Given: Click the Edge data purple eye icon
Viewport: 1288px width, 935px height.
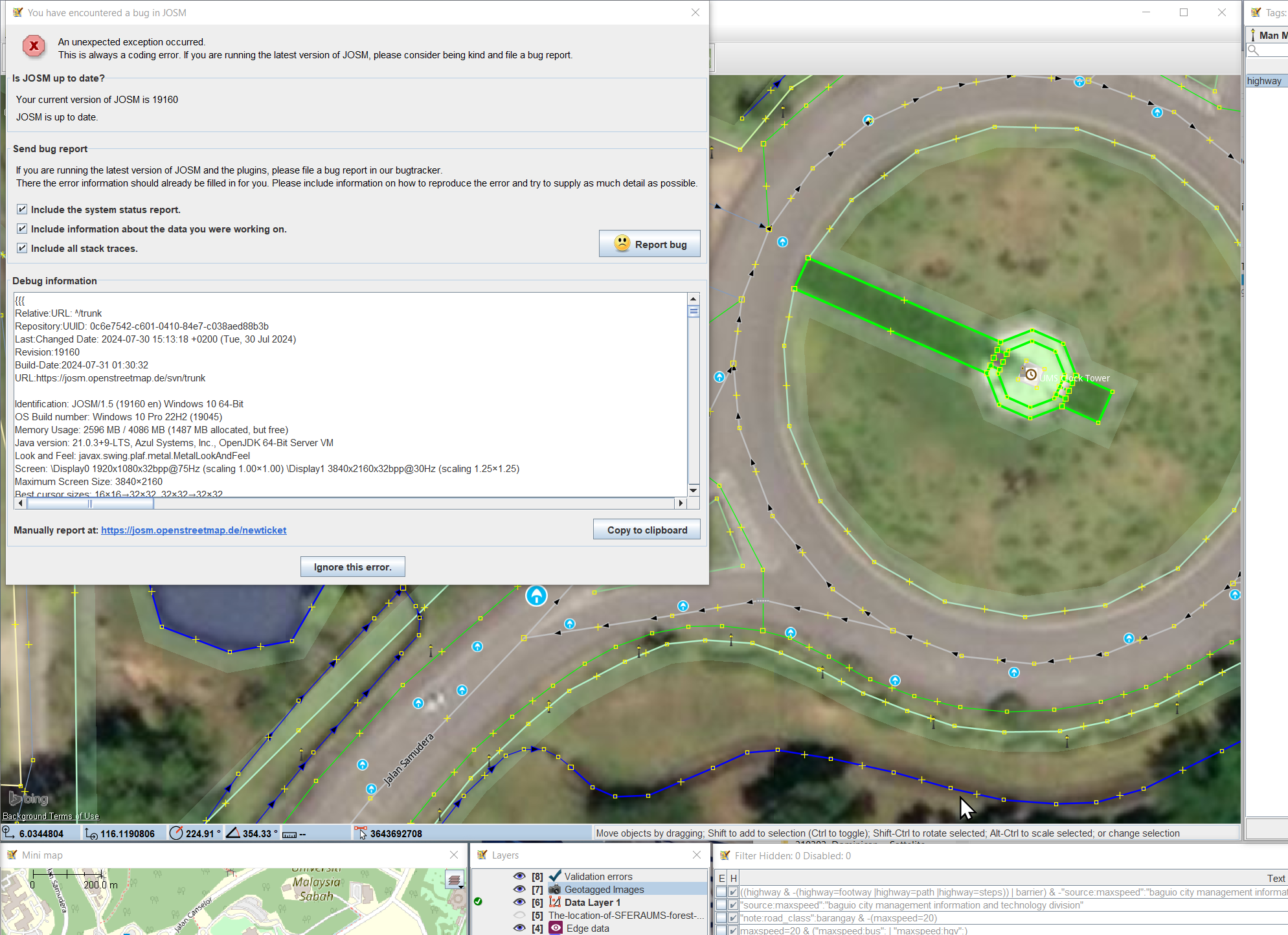Looking at the screenshot, I should [556, 928].
